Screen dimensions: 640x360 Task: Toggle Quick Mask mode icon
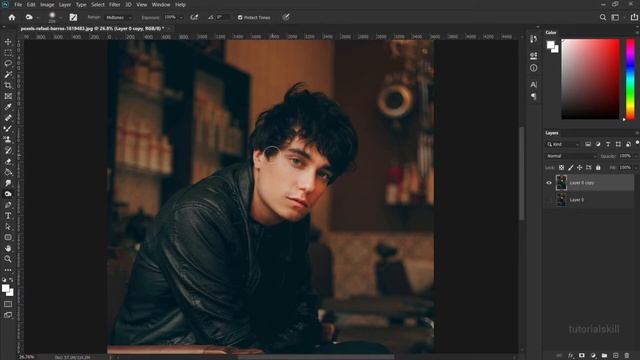pos(8,304)
